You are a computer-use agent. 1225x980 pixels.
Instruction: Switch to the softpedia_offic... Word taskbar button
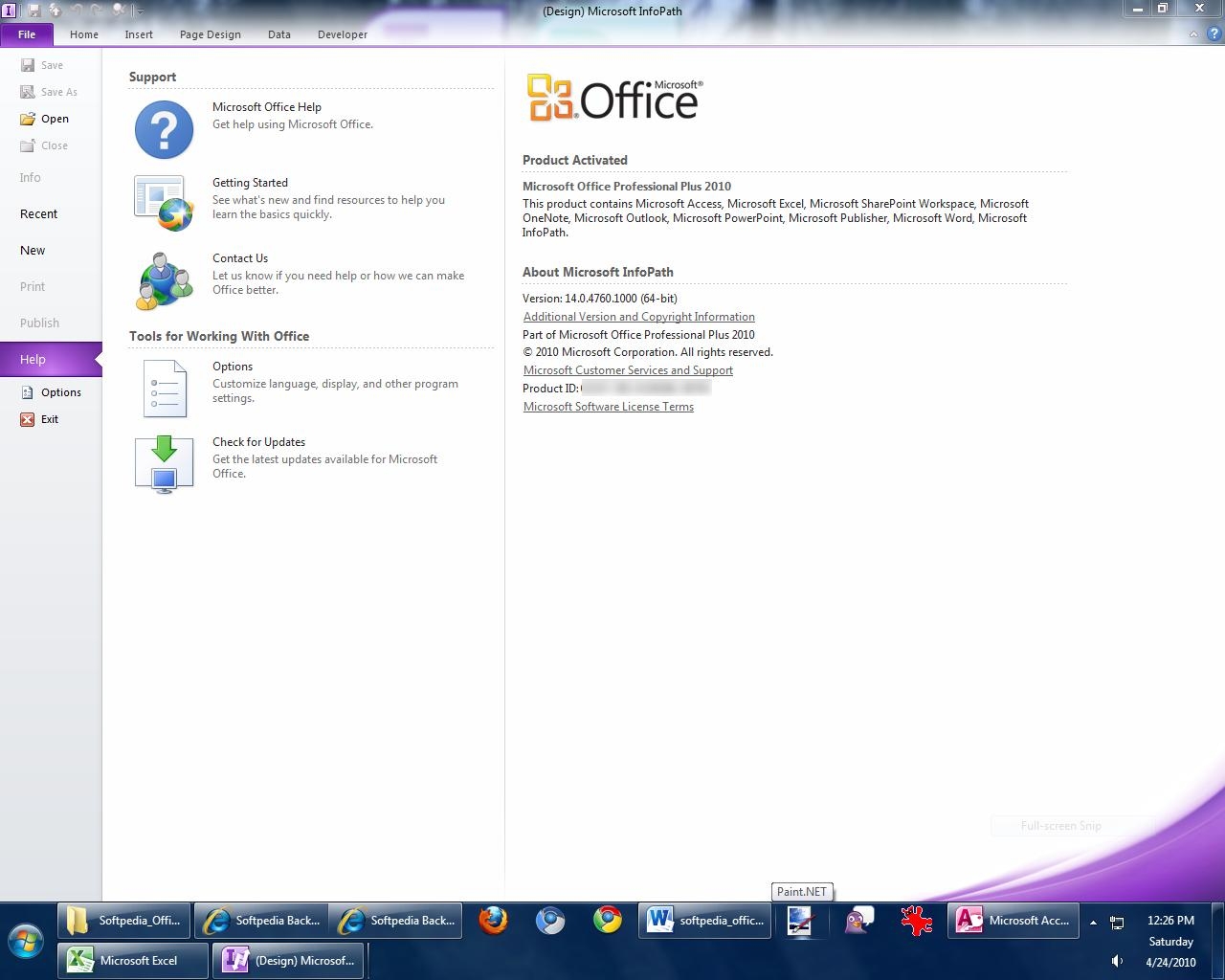(705, 921)
